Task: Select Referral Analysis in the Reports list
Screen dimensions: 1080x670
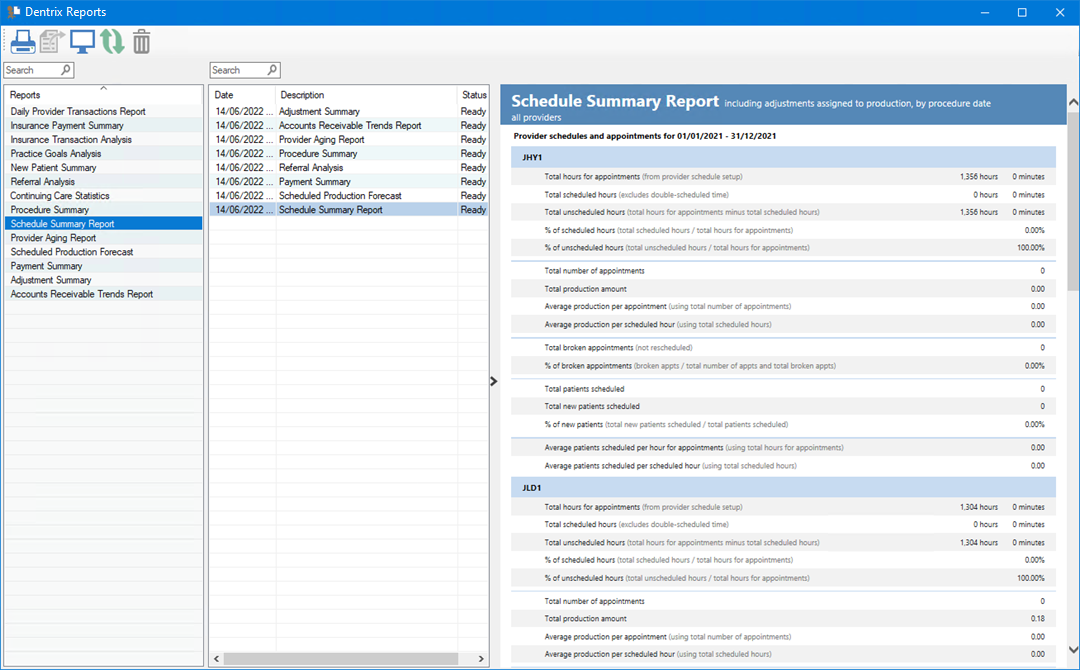Action: (104, 182)
